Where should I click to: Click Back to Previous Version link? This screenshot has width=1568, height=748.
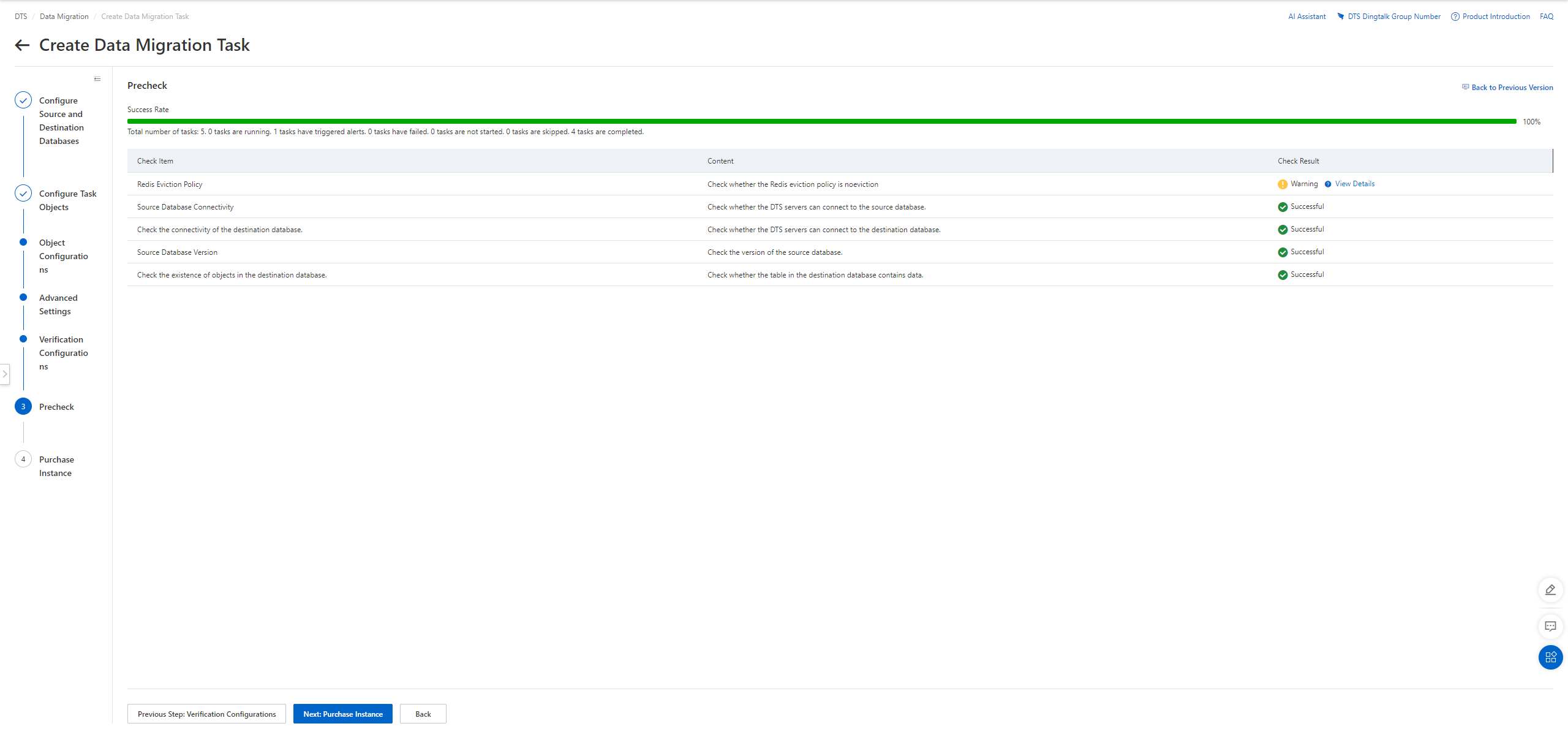[1512, 88]
